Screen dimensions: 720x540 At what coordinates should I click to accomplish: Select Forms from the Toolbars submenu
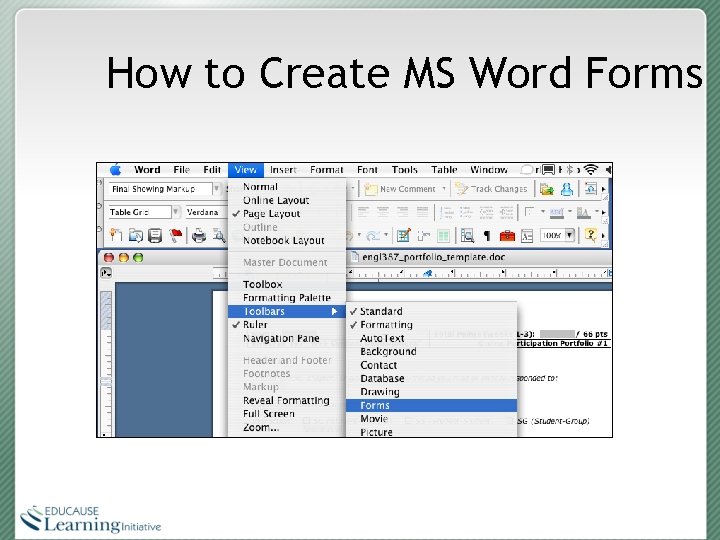pos(431,405)
